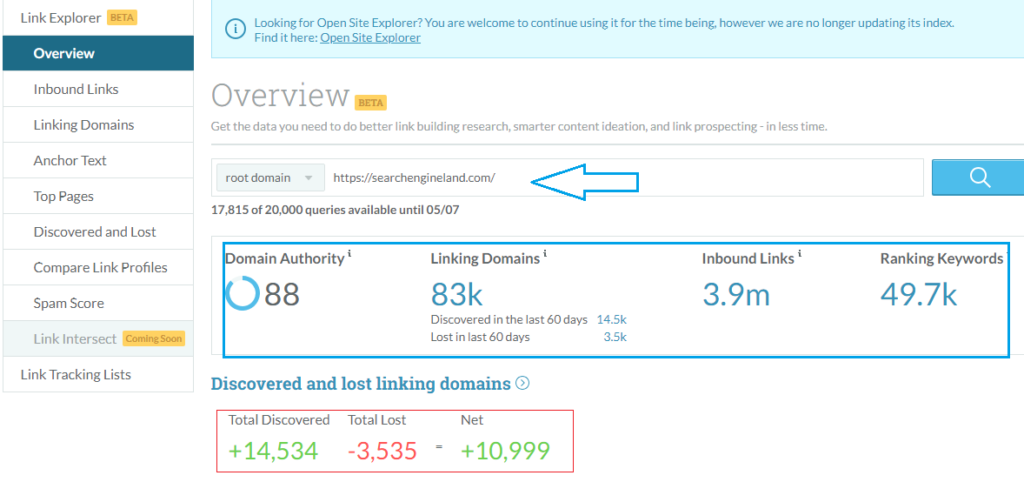Click BETA badge beside Overview heading
The width and height of the screenshot is (1024, 482).
coord(370,103)
